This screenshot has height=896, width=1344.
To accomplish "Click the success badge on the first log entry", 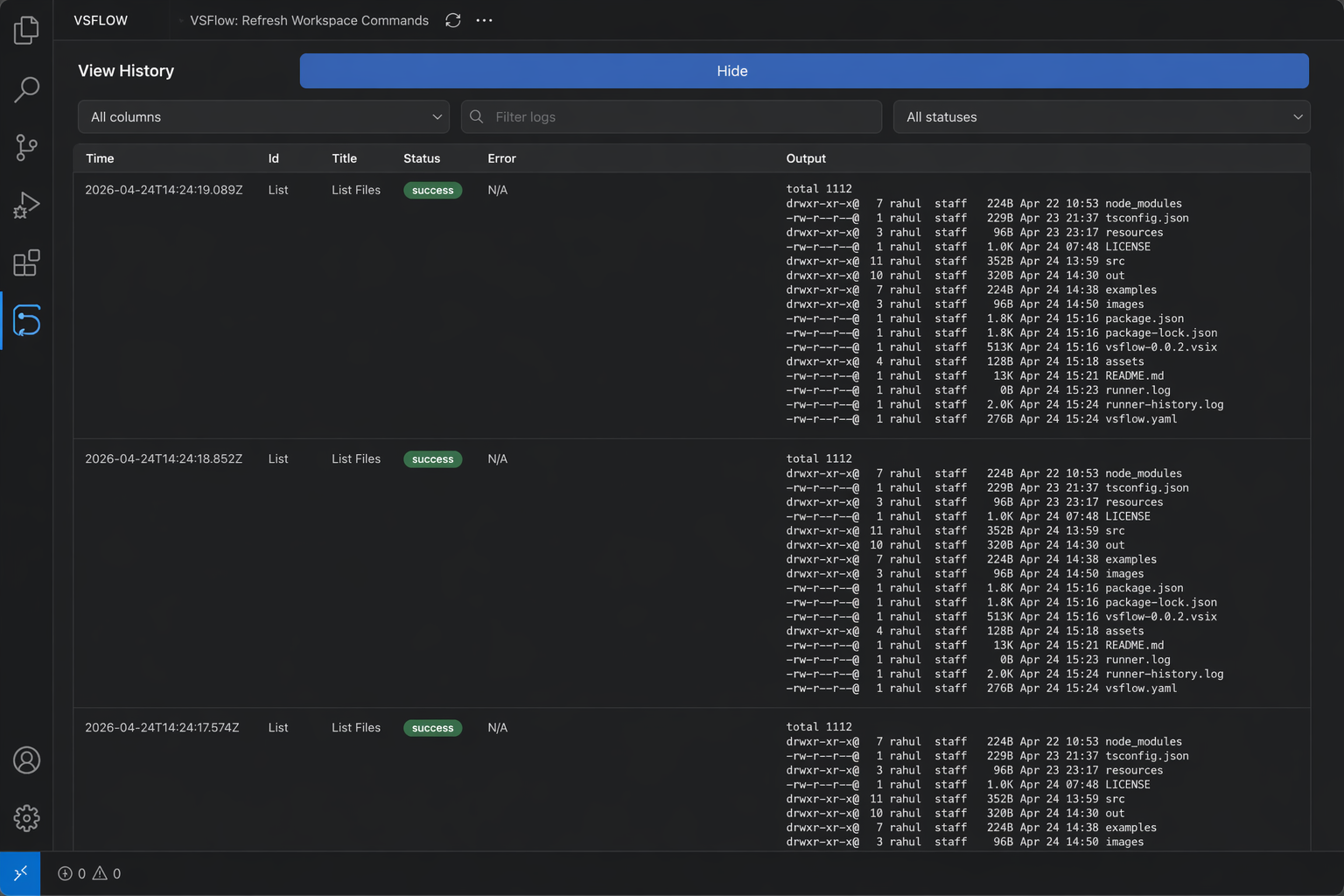I will click(432, 190).
